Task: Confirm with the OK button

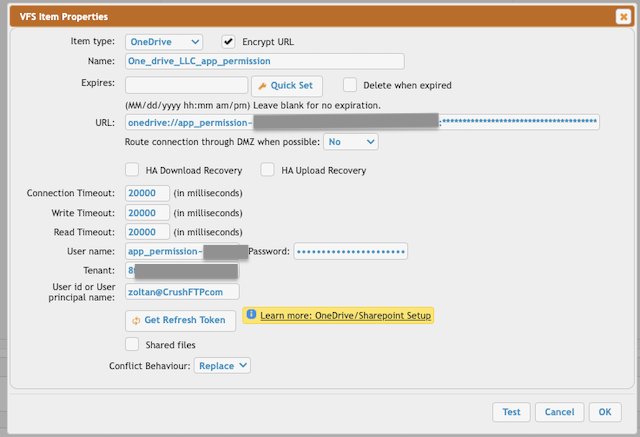Action: [x=605, y=412]
